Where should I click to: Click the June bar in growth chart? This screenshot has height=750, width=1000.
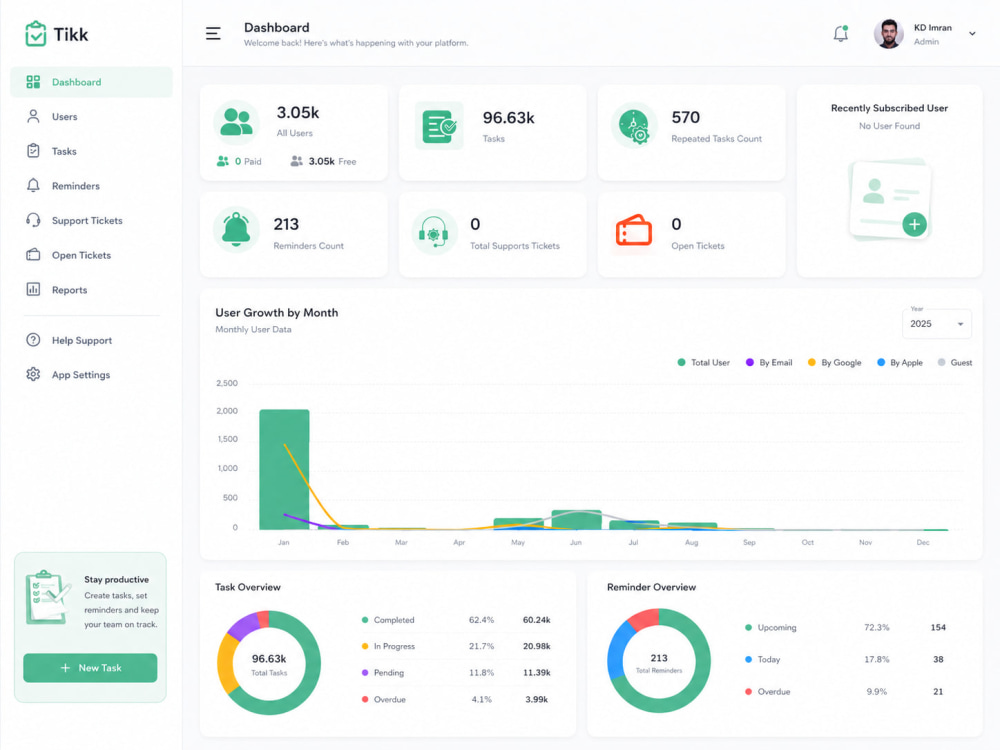pyautogui.click(x=577, y=520)
